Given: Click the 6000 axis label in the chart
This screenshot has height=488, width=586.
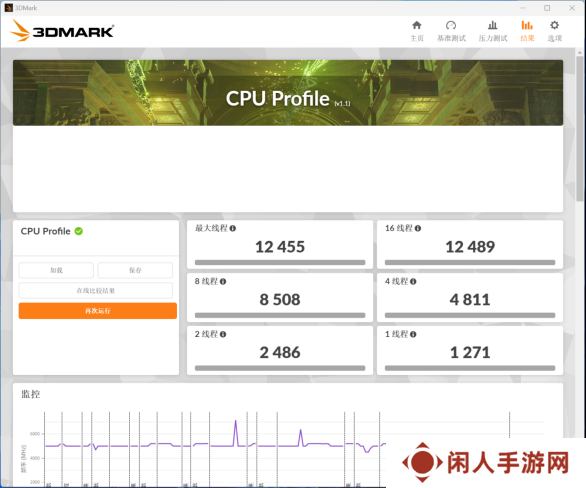Looking at the screenshot, I should click(x=35, y=434).
